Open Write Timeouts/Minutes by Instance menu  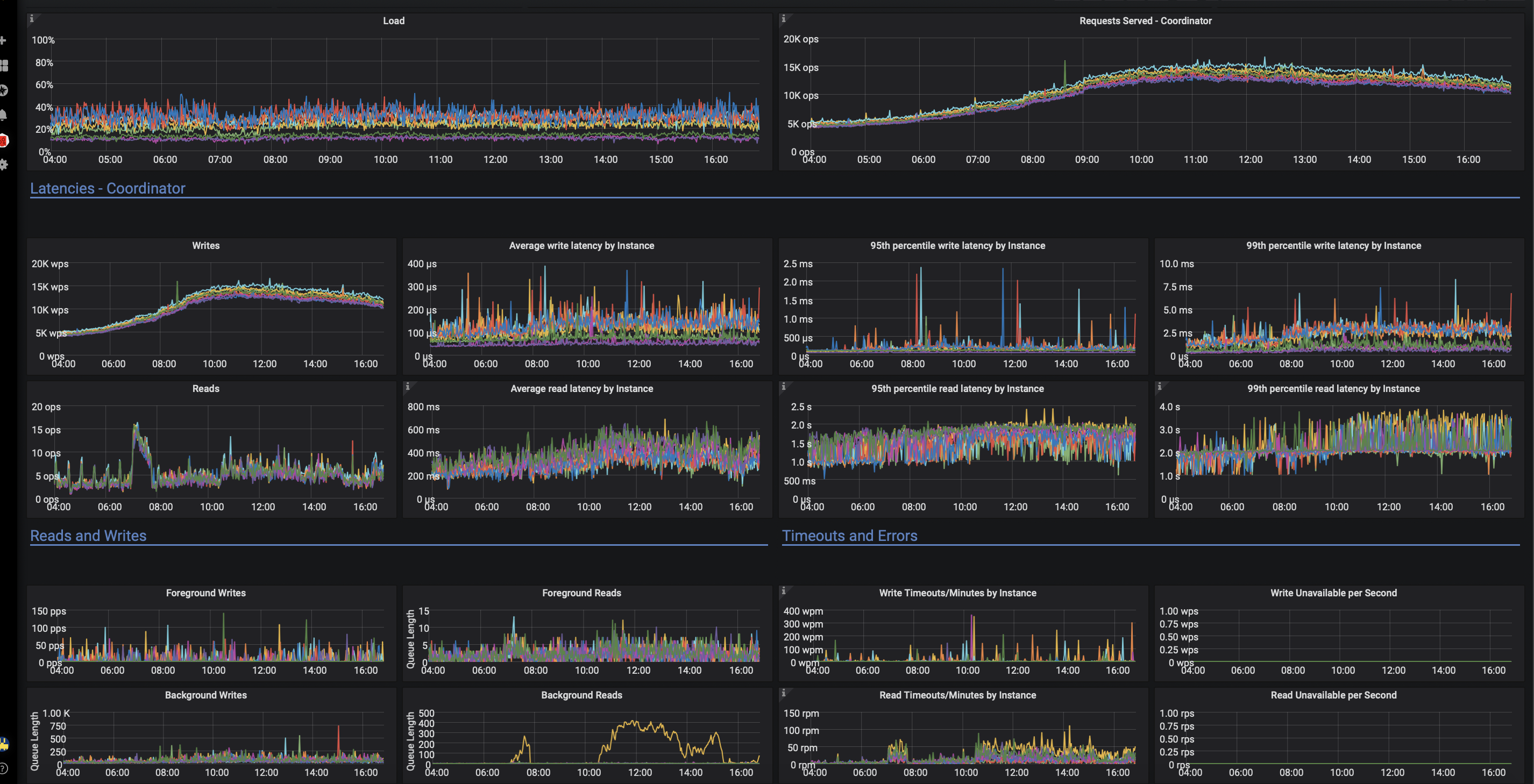(957, 593)
